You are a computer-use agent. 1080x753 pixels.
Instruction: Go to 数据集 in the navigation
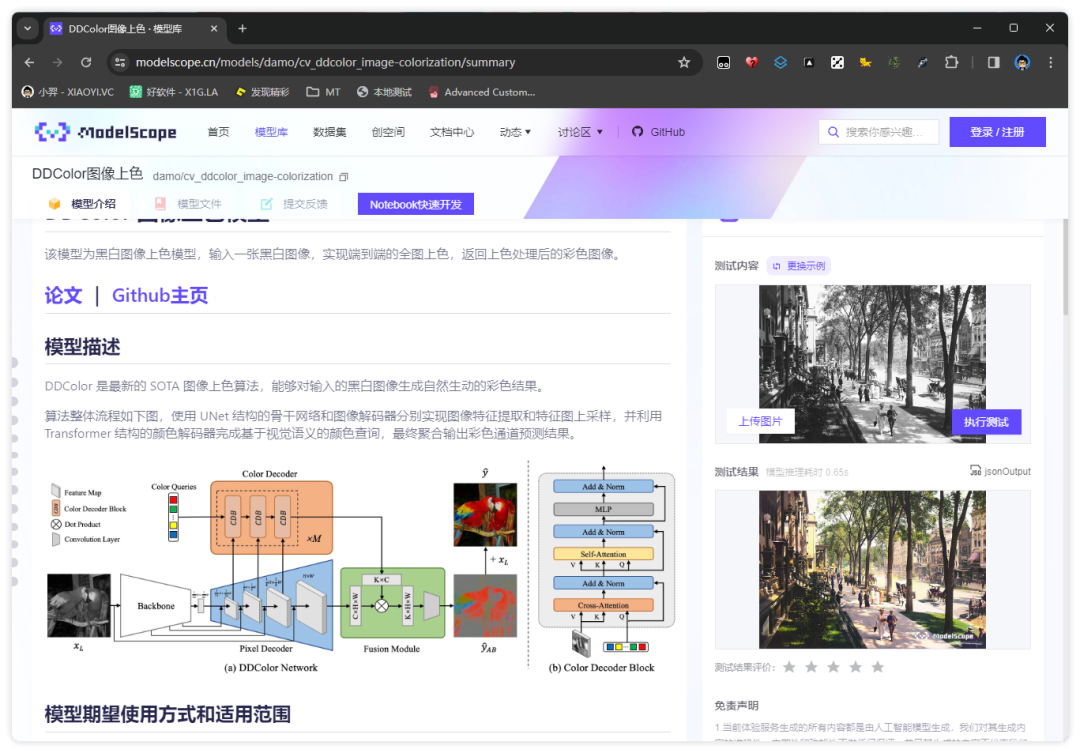point(329,132)
